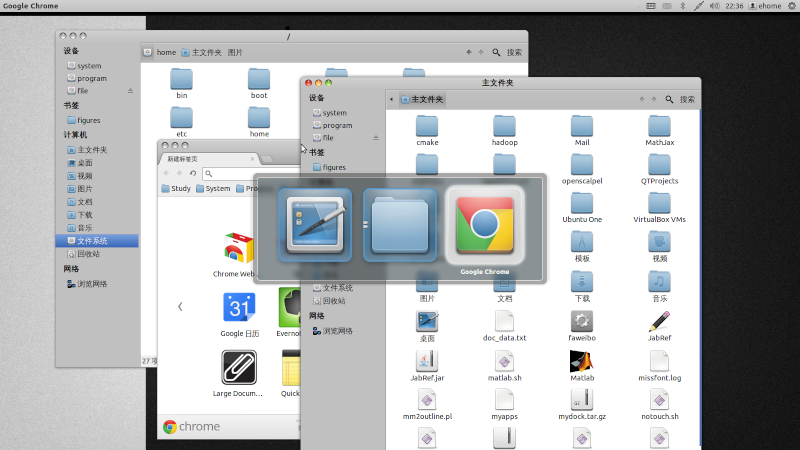This screenshot has width=800, height=450.
Task: Select the file manager folder icon in switcher
Action: point(400,225)
